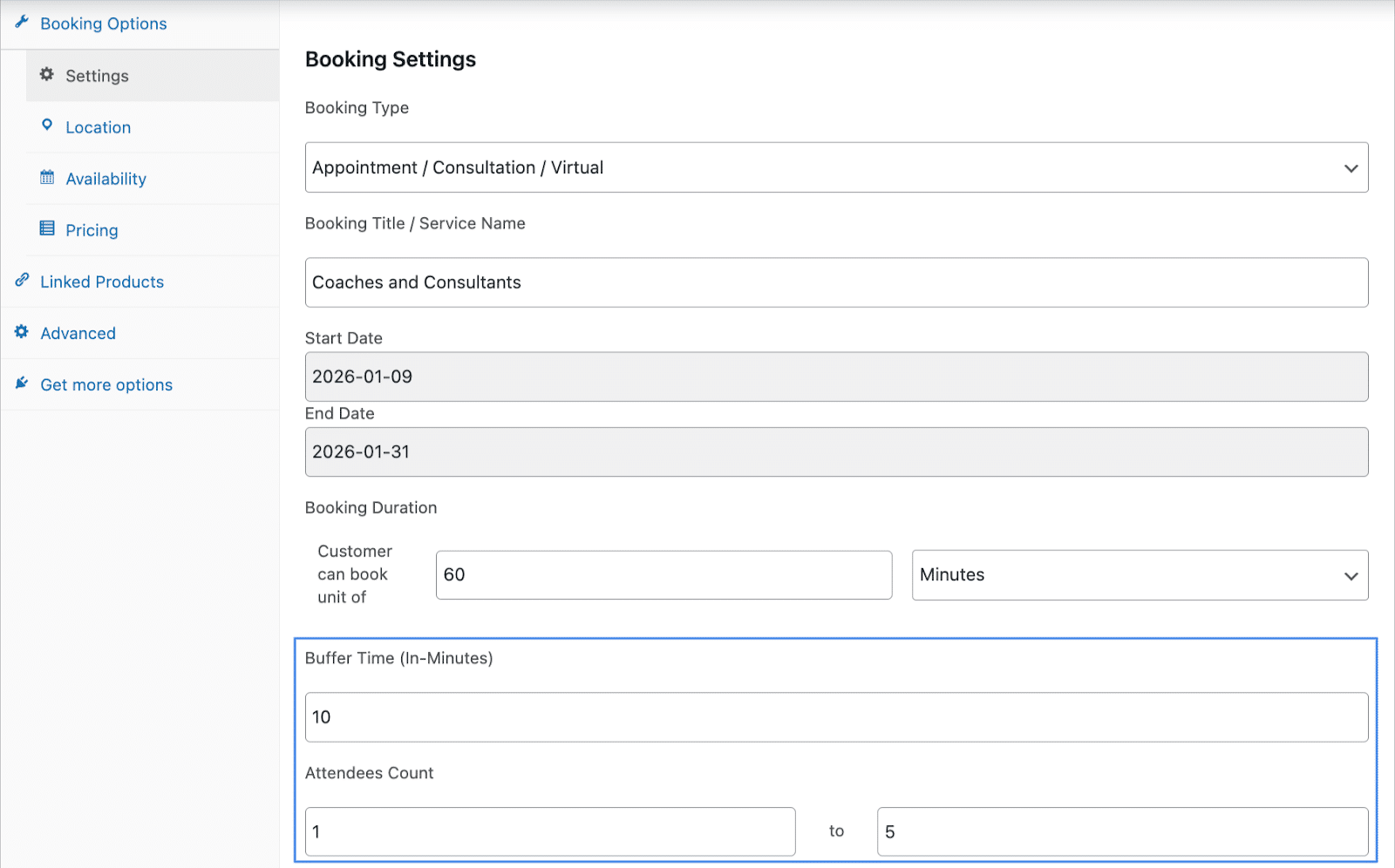
Task: Click the chain link icon beside Linked Products
Action: (x=22, y=280)
